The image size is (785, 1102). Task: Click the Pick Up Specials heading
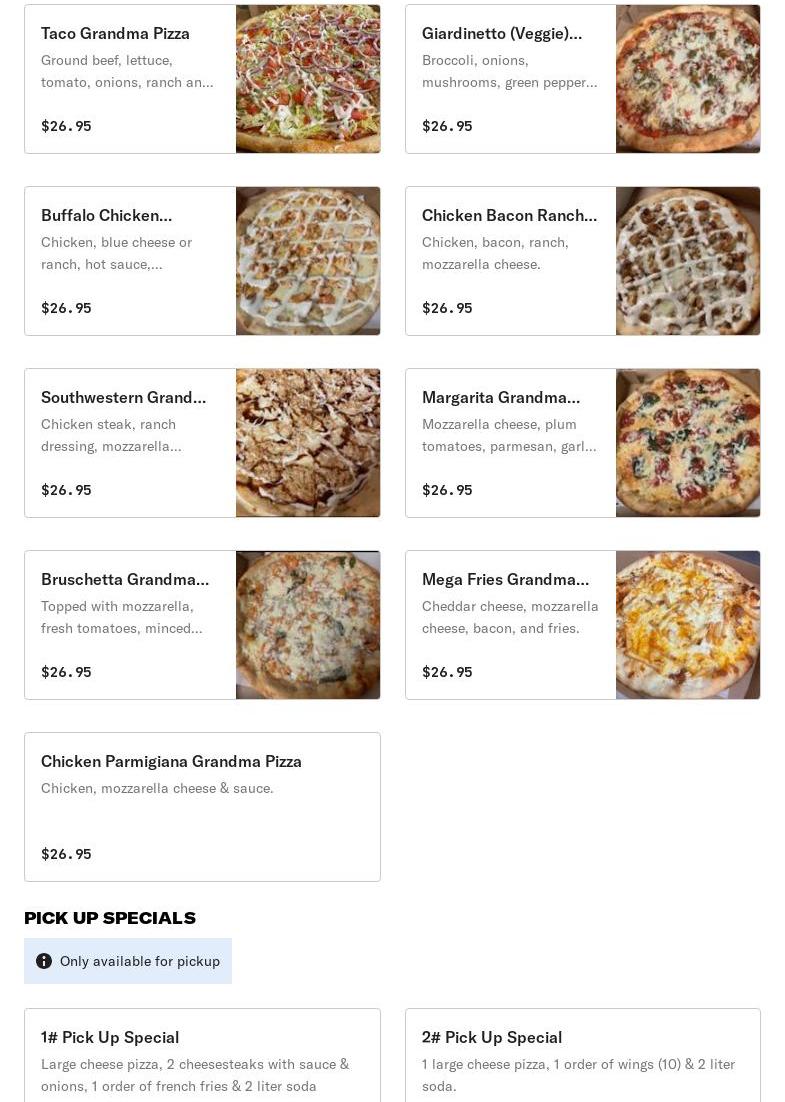[x=110, y=918]
